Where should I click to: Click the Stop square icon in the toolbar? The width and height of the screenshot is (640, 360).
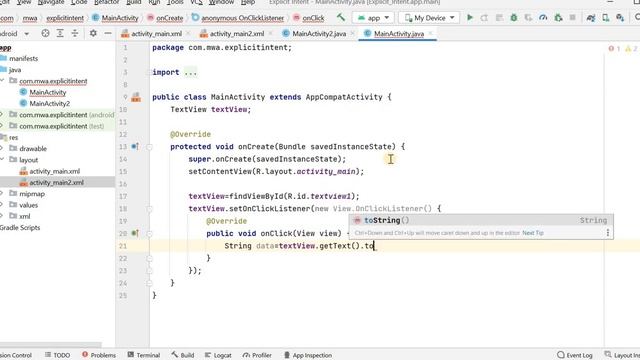573,18
